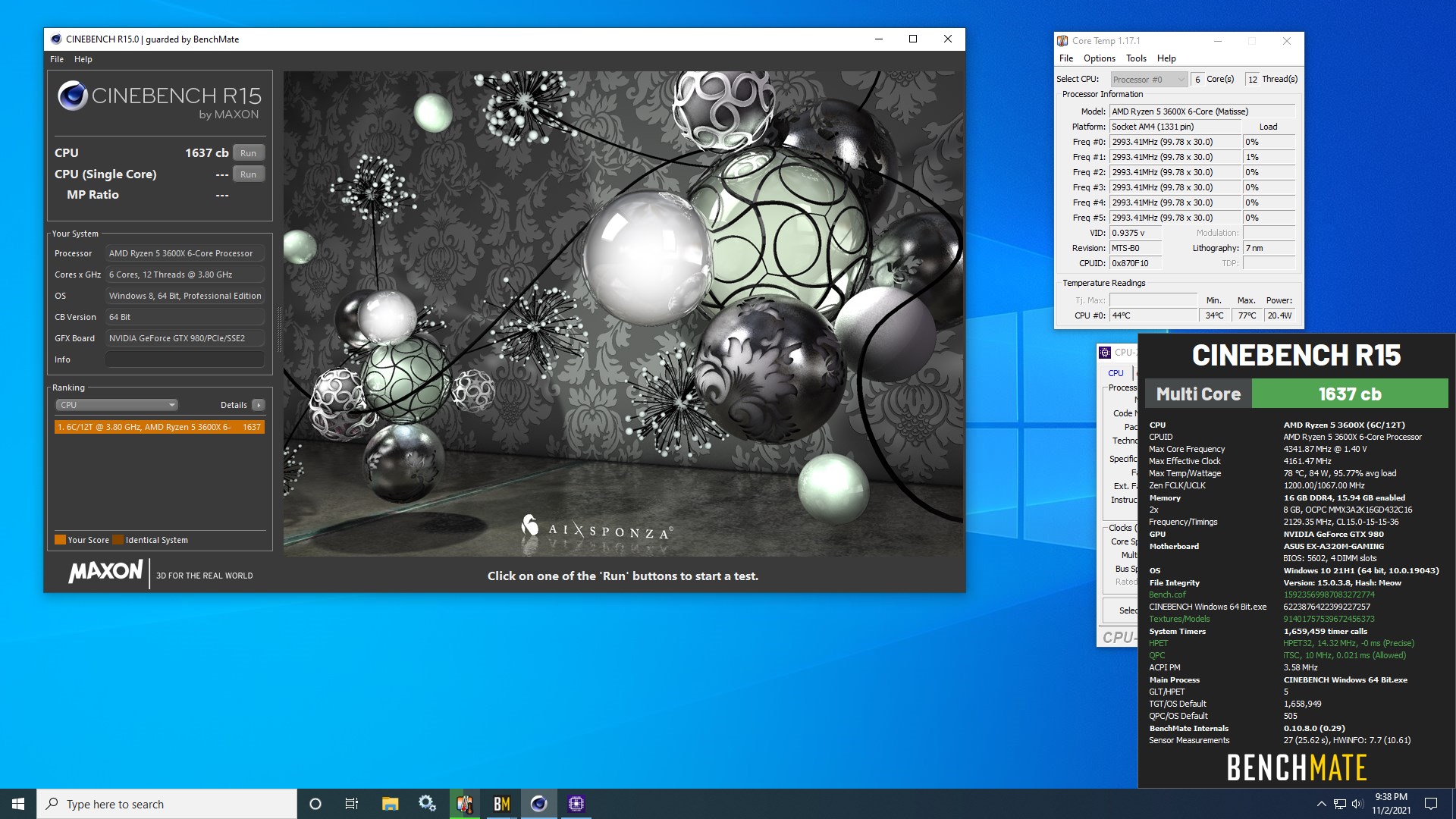The width and height of the screenshot is (1456, 819).
Task: Click the Power 20.4W value
Action: point(1280,315)
